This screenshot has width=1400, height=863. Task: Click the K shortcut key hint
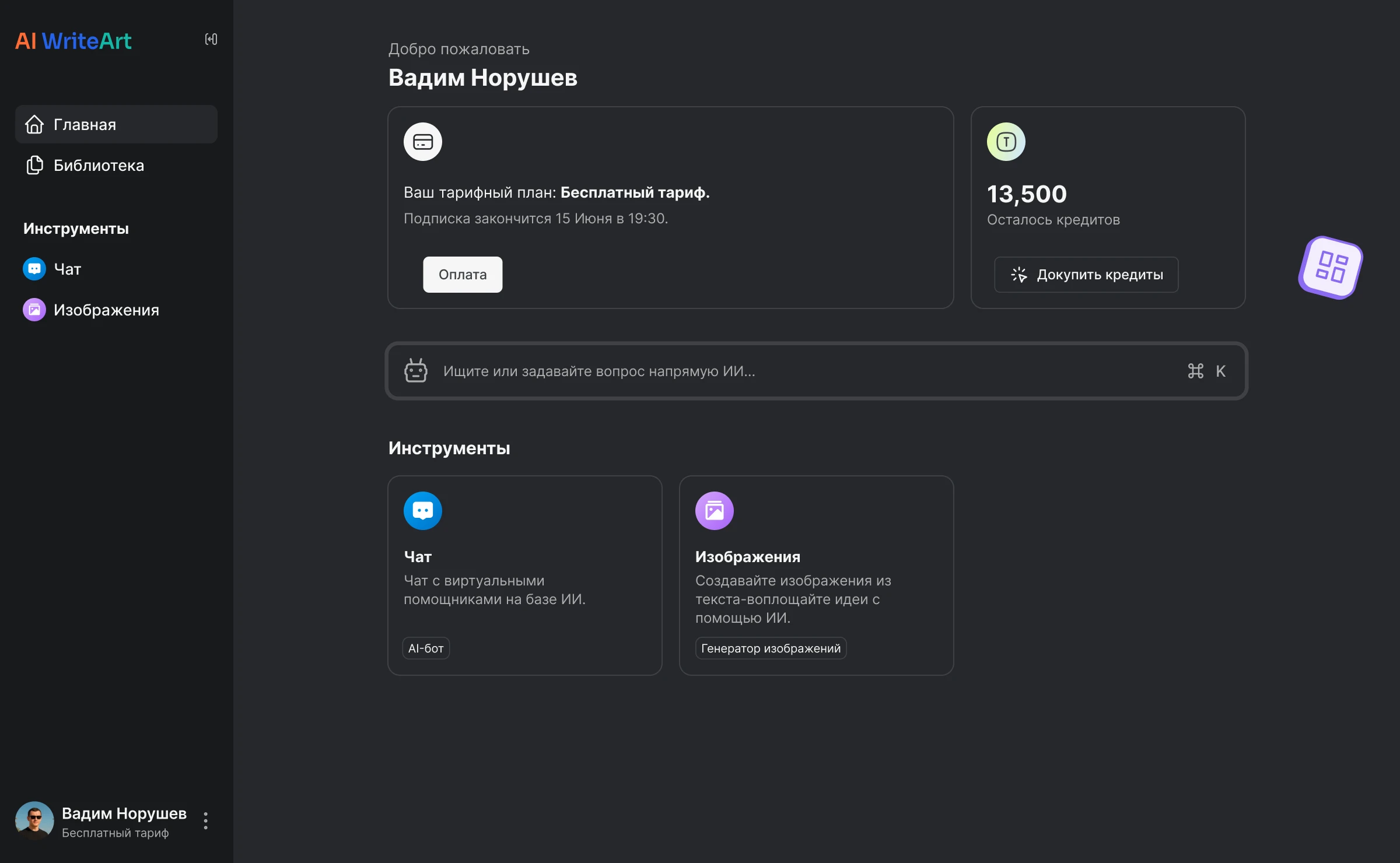coord(1221,371)
